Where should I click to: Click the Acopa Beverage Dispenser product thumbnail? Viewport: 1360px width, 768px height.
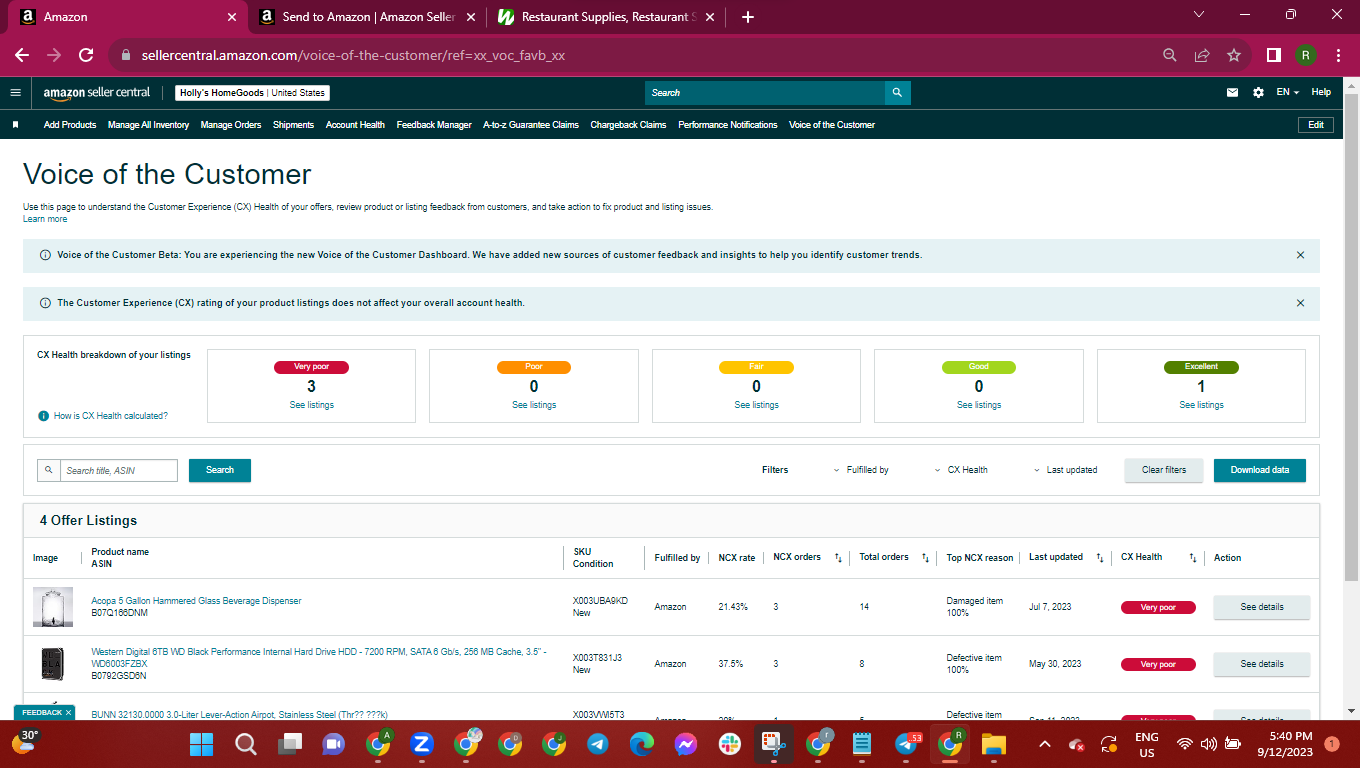pyautogui.click(x=53, y=607)
